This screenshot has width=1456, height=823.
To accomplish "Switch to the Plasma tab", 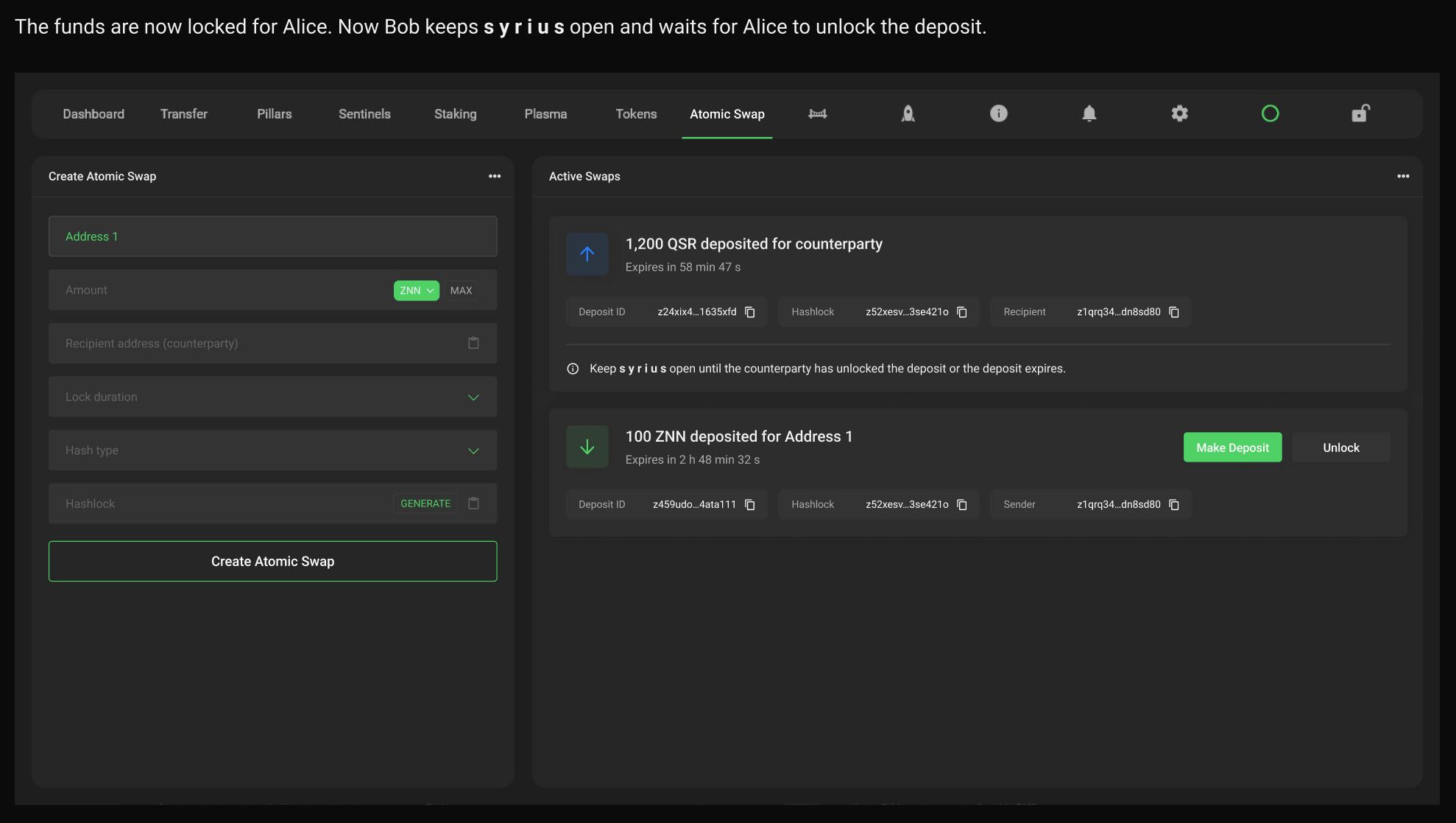I will point(545,114).
